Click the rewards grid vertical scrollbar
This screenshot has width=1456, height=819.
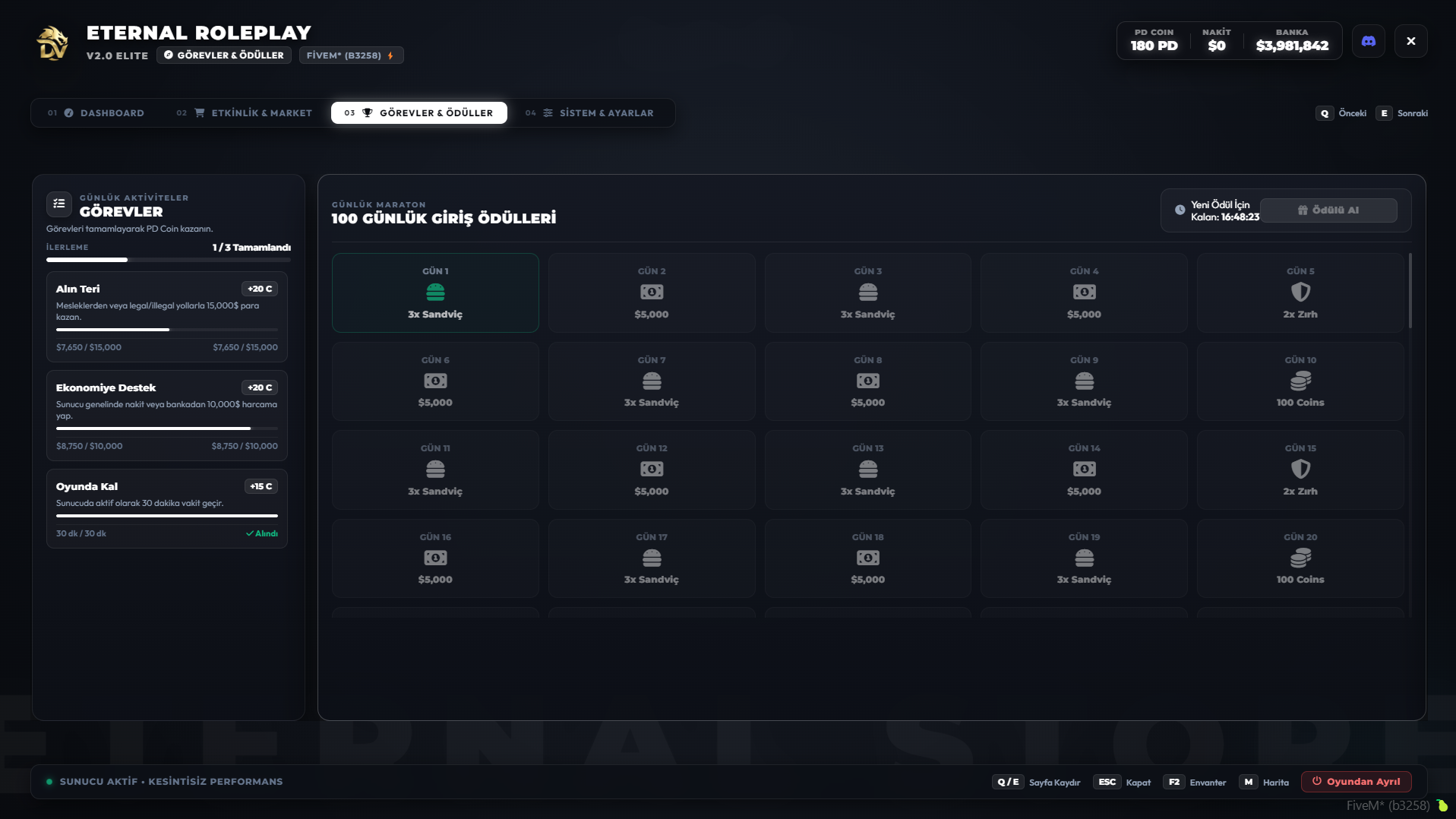(1410, 291)
